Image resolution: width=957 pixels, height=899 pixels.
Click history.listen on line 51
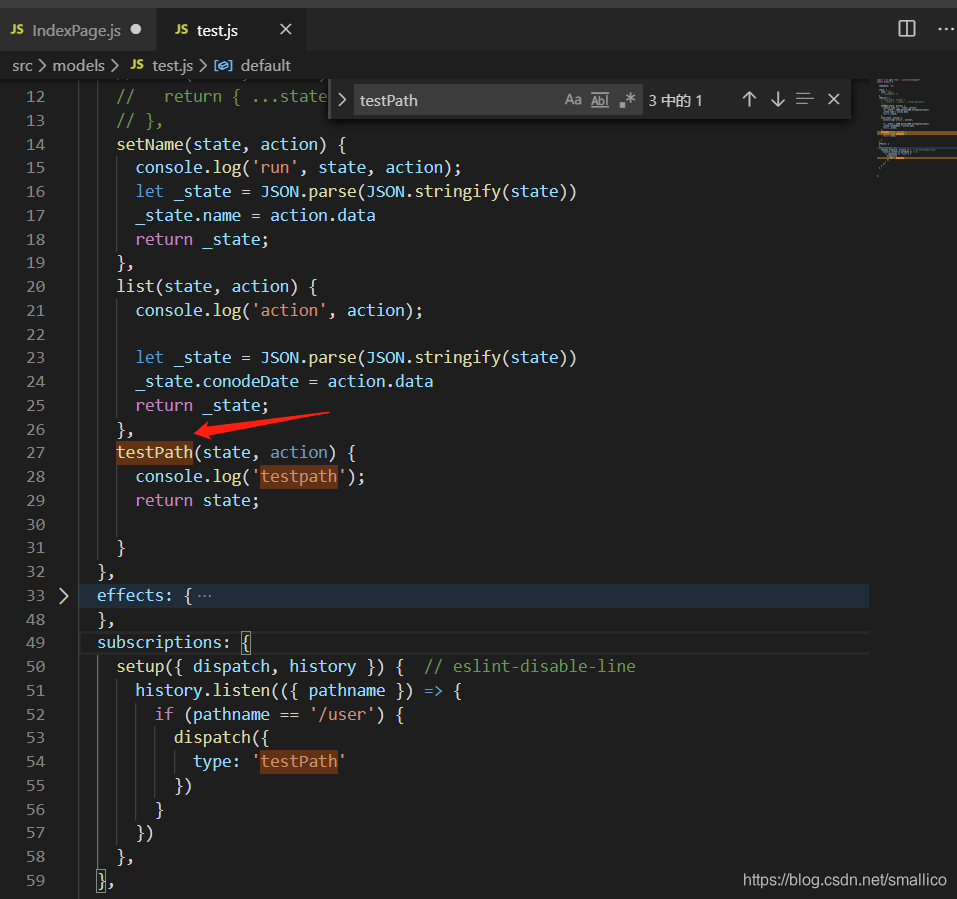(202, 690)
